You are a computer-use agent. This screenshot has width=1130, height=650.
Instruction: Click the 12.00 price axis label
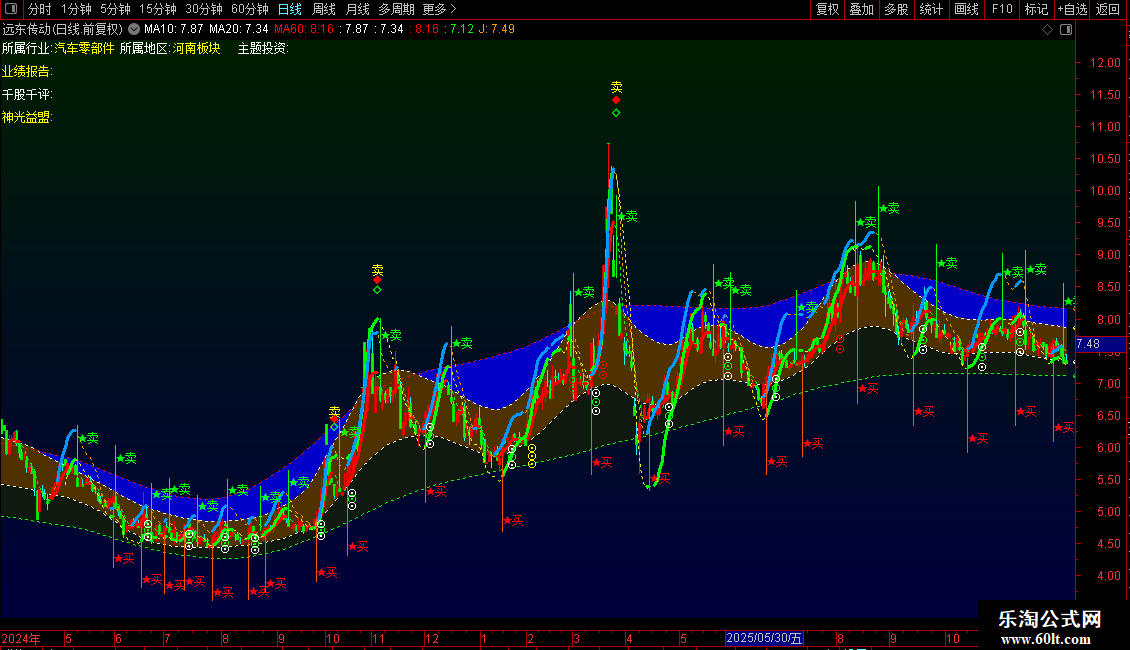point(1105,63)
